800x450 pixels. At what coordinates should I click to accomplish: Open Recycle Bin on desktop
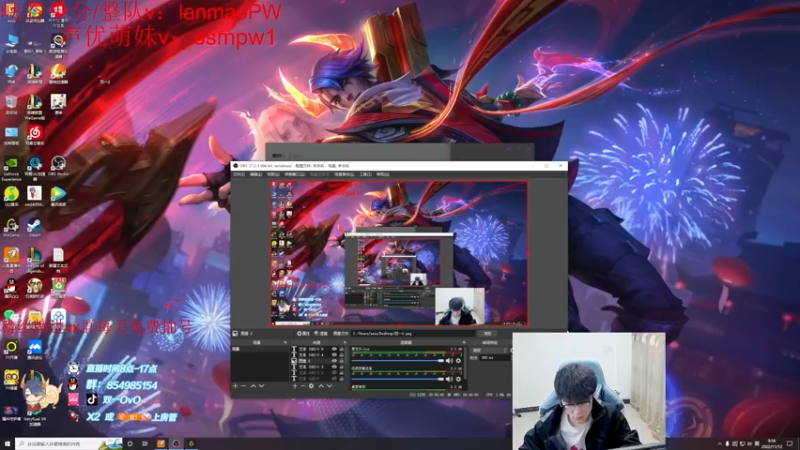pos(11,105)
